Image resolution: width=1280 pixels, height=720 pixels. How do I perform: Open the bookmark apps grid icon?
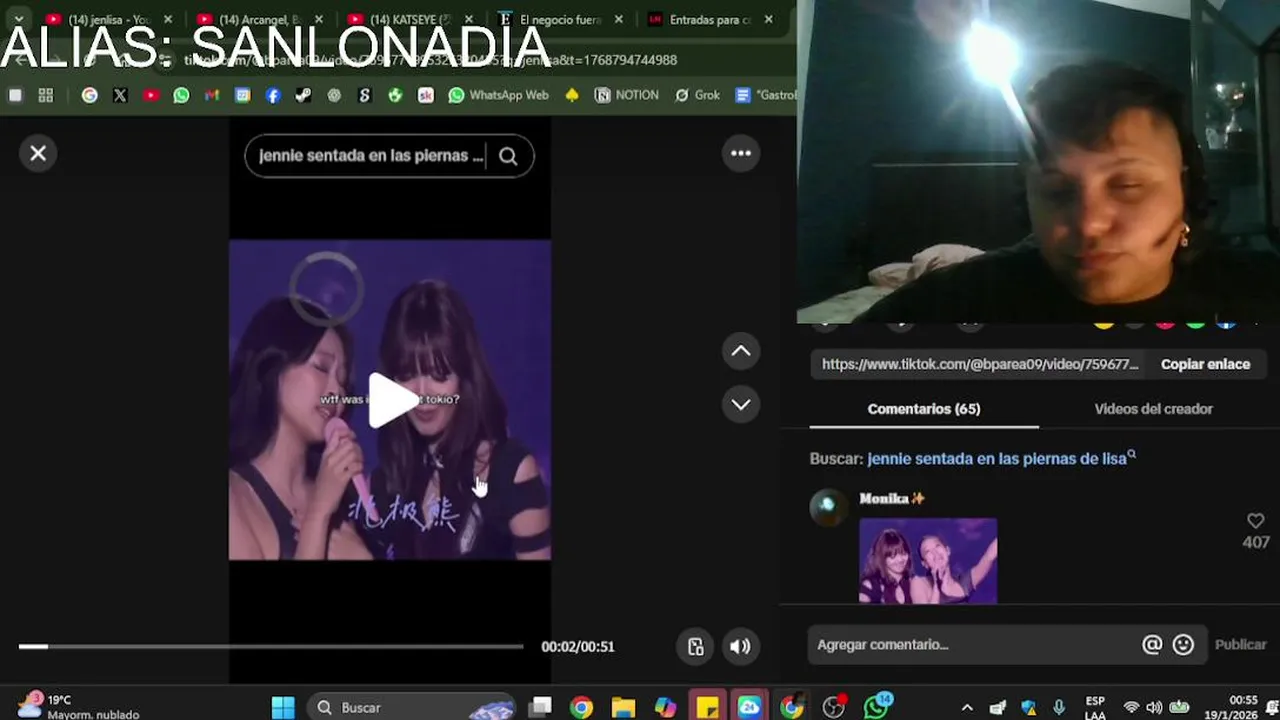(x=45, y=95)
